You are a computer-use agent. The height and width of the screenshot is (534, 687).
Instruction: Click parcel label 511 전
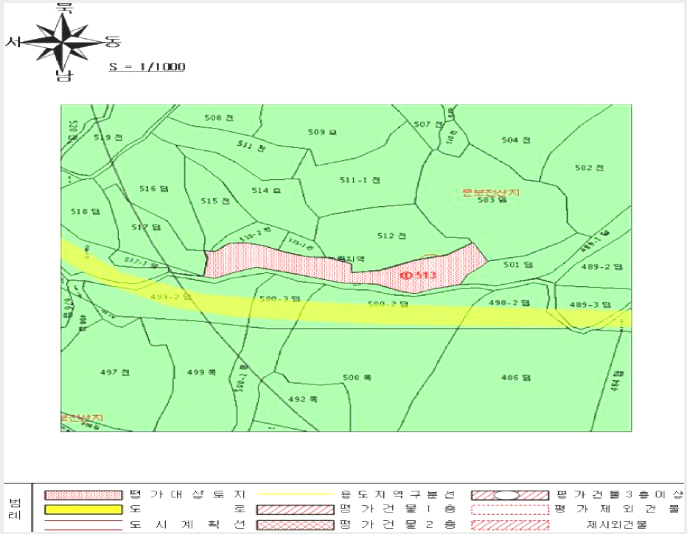(x=251, y=146)
